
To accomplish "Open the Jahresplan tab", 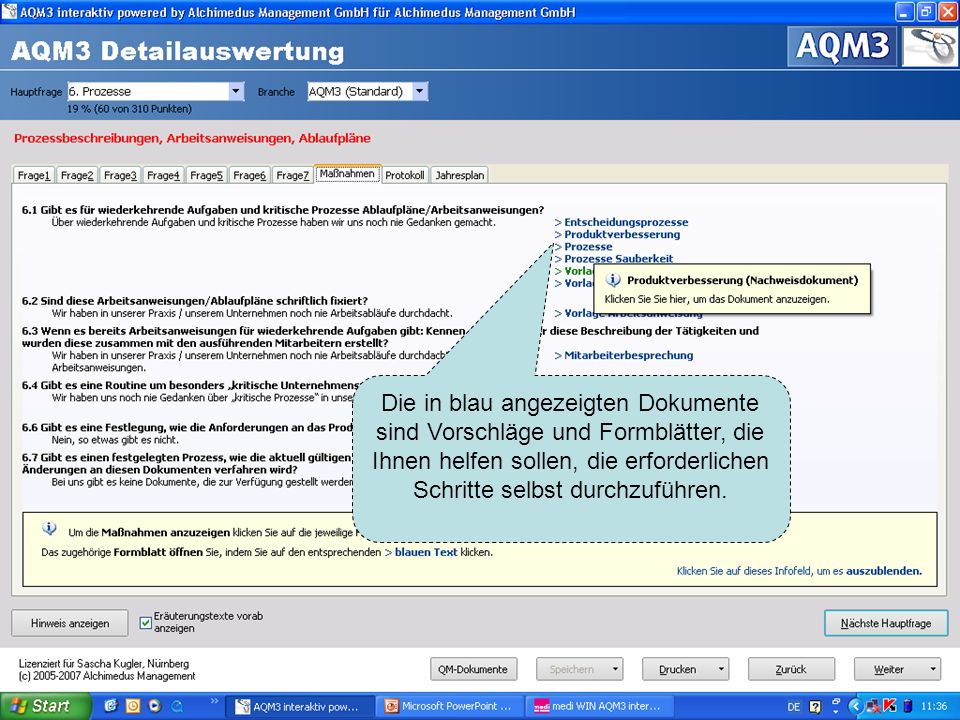I will (460, 175).
